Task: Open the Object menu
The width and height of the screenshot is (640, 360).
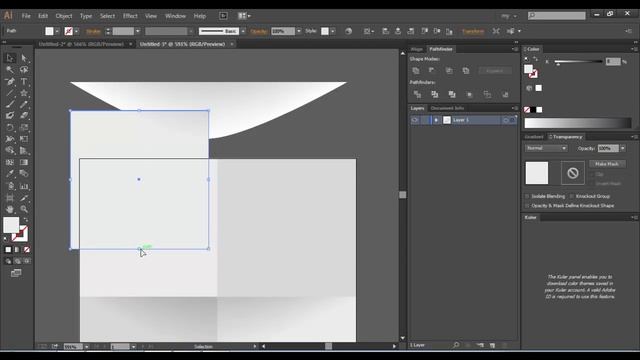Action: (x=64, y=16)
